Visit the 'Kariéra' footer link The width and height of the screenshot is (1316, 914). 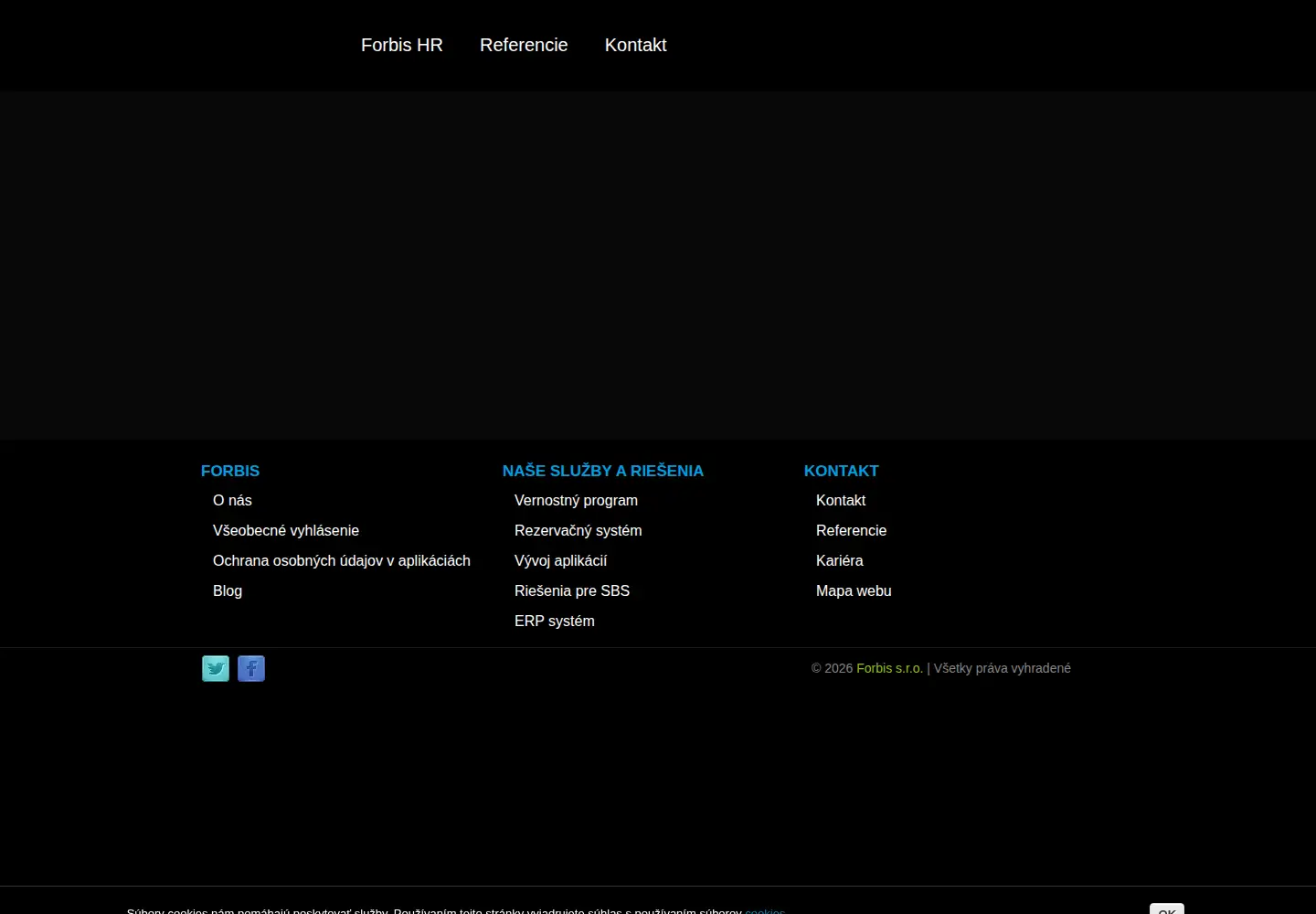[x=839, y=561]
